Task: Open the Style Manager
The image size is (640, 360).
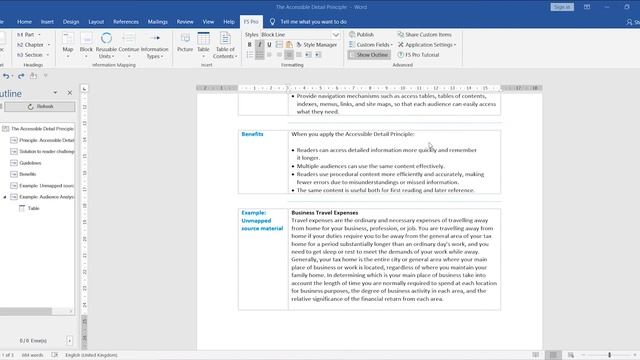Action: tap(316, 44)
